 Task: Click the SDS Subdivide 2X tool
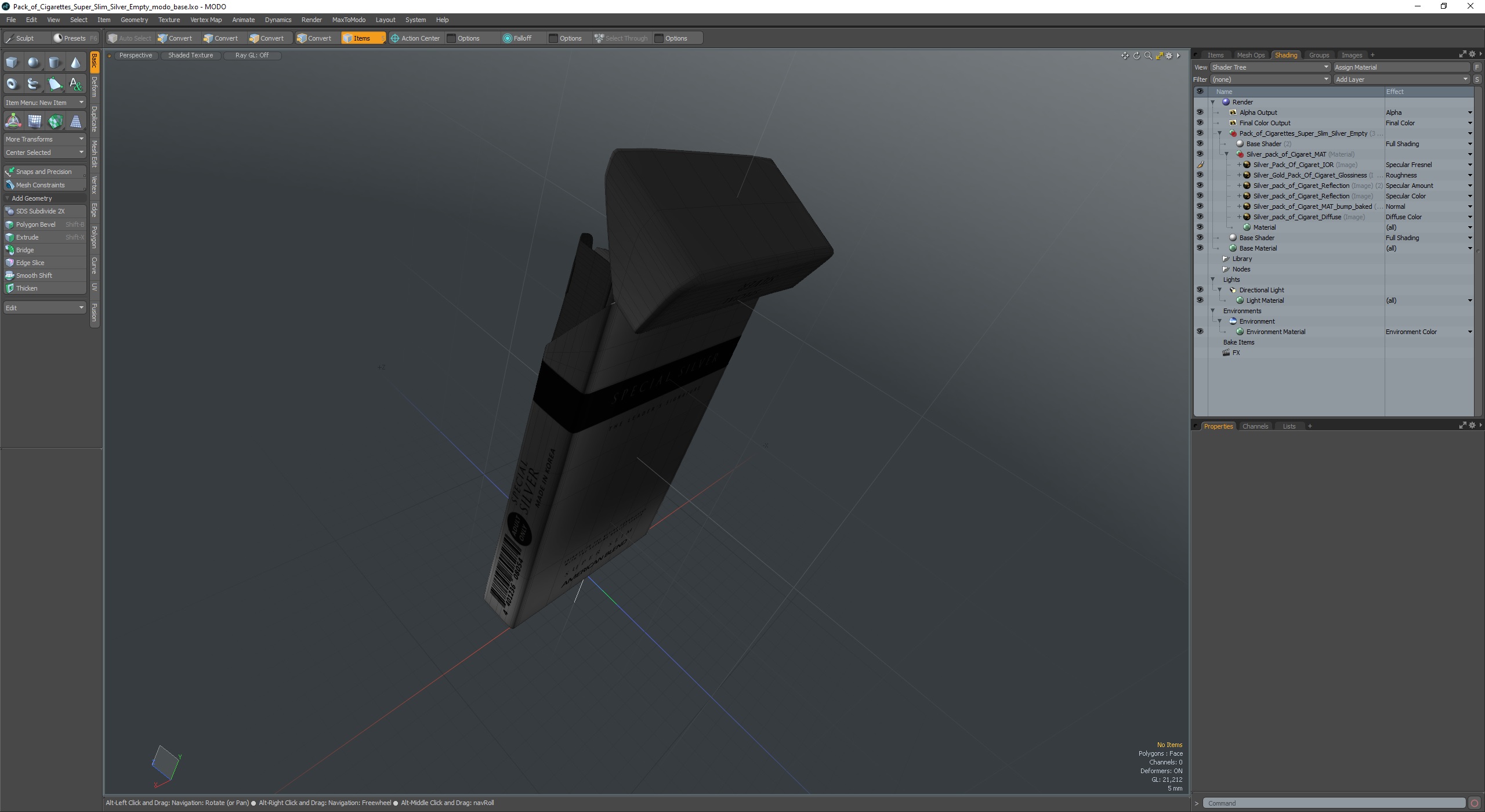coord(45,211)
